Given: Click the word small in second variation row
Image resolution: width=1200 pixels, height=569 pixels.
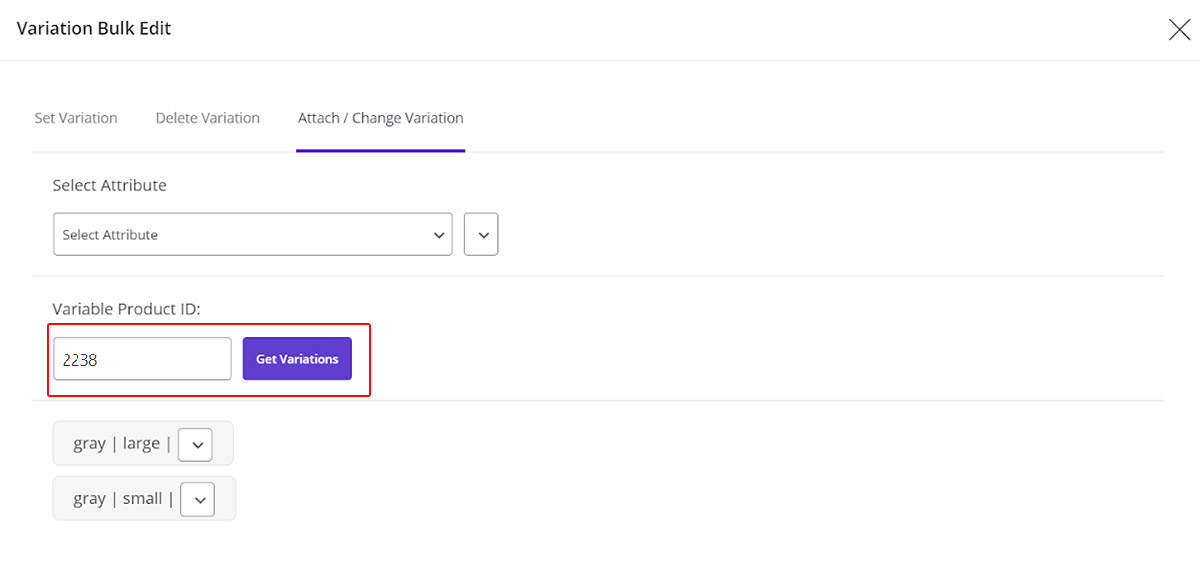Looking at the screenshot, I should pos(143,498).
